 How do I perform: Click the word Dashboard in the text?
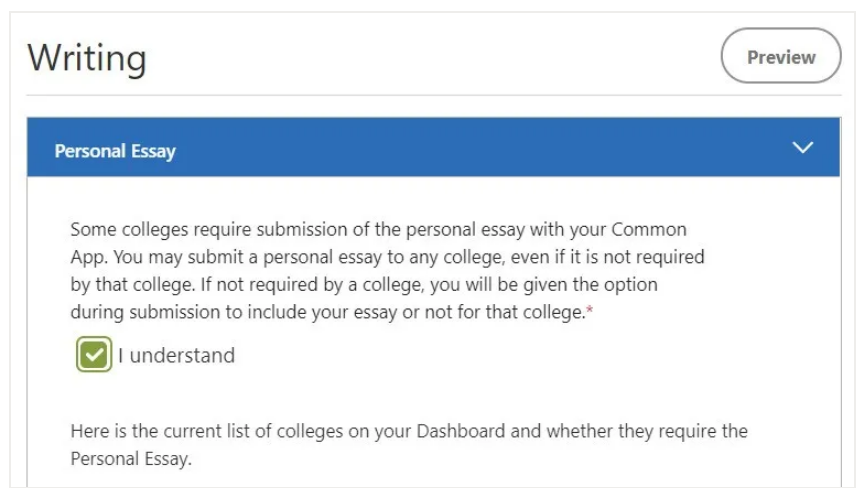pyautogui.click(x=461, y=431)
